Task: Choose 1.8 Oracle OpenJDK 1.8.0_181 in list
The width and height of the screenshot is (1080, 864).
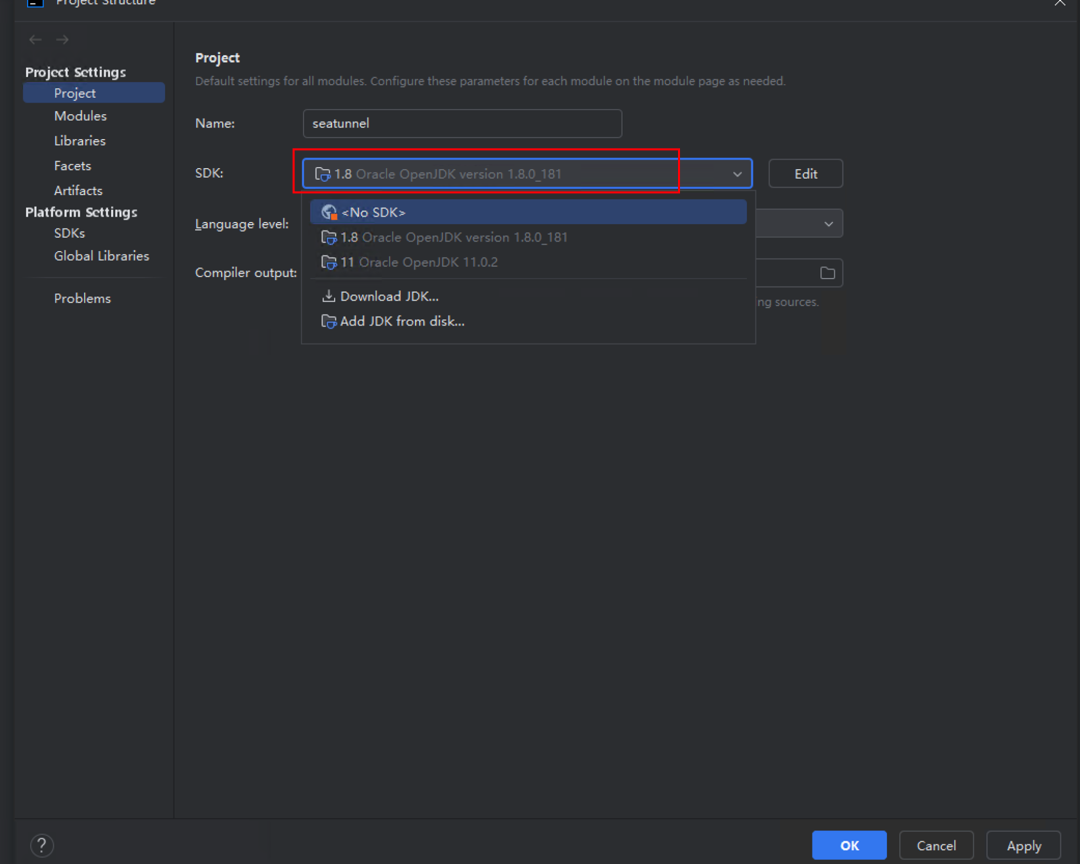Action: [x=528, y=237]
